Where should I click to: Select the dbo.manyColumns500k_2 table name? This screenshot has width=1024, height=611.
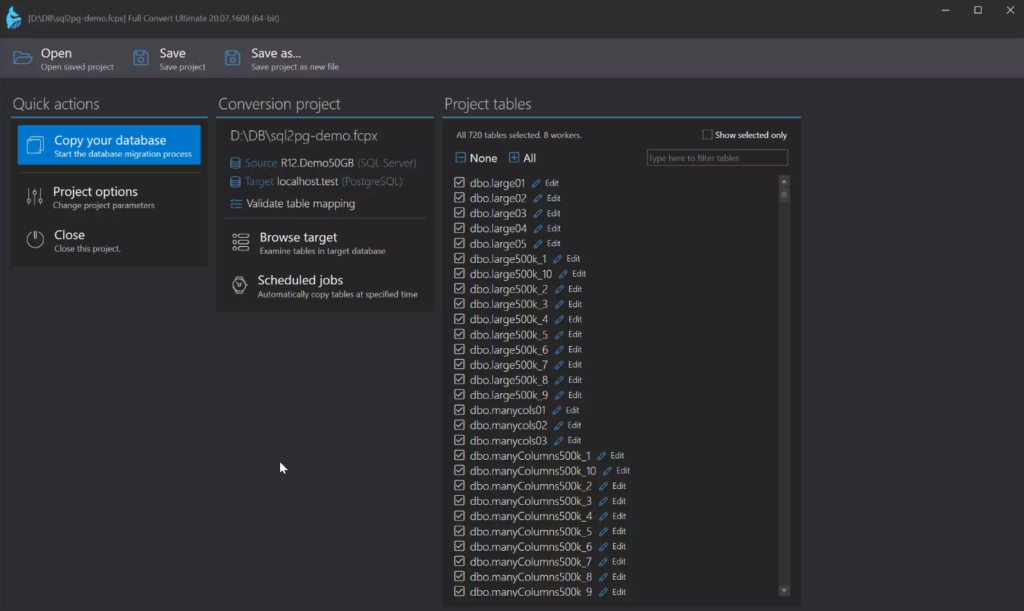(x=530, y=486)
